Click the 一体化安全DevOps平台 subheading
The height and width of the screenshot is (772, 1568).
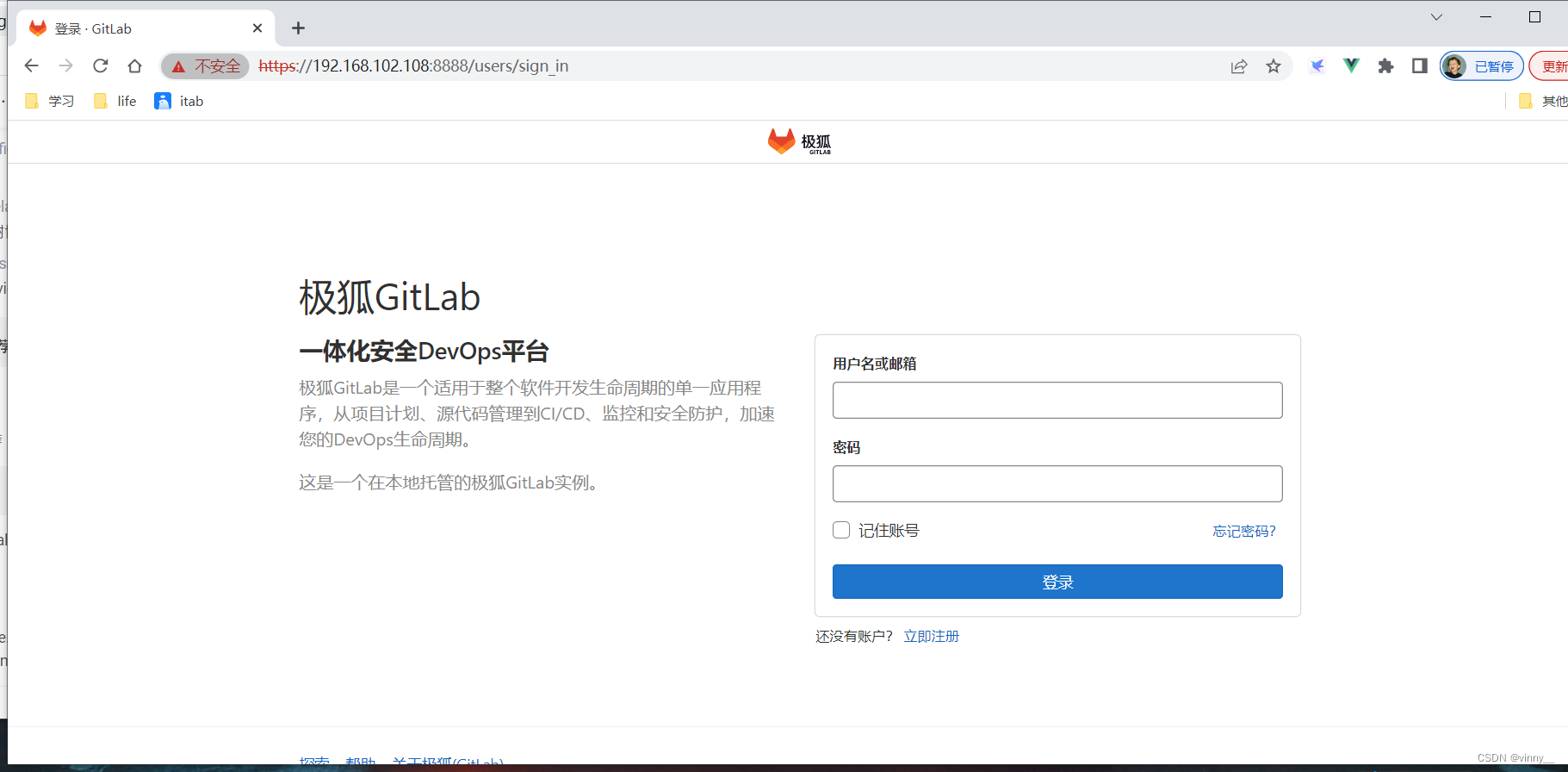pyautogui.click(x=424, y=352)
